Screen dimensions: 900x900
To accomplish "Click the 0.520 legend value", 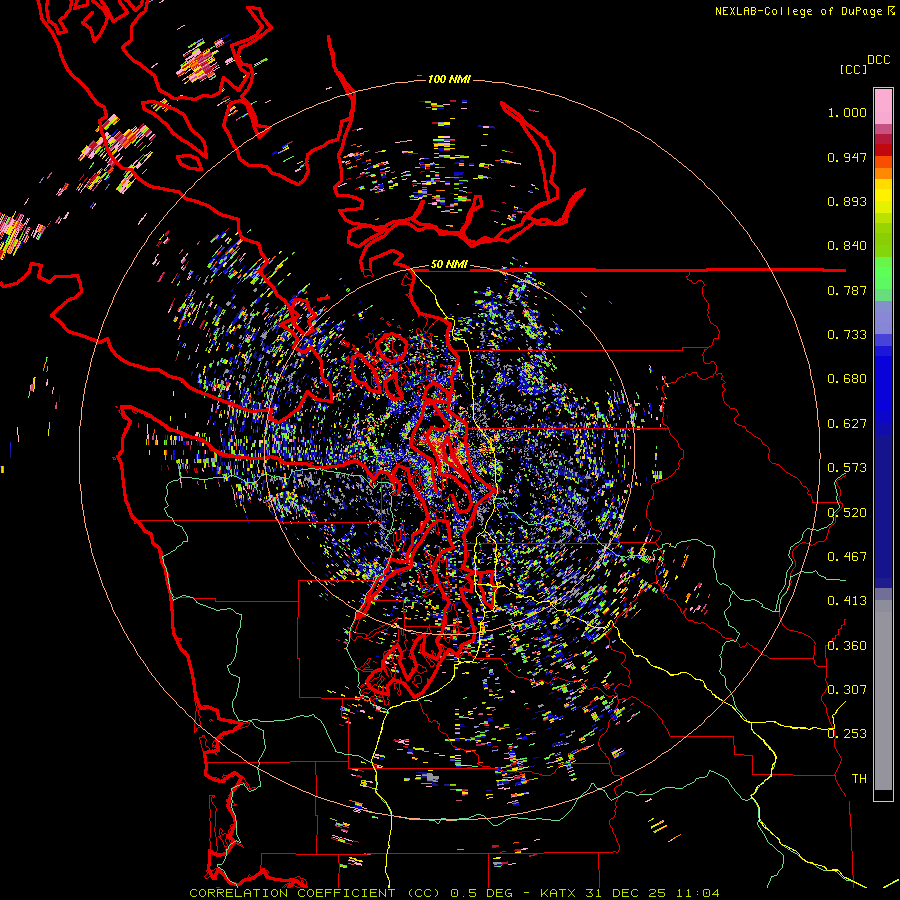I will [847, 513].
